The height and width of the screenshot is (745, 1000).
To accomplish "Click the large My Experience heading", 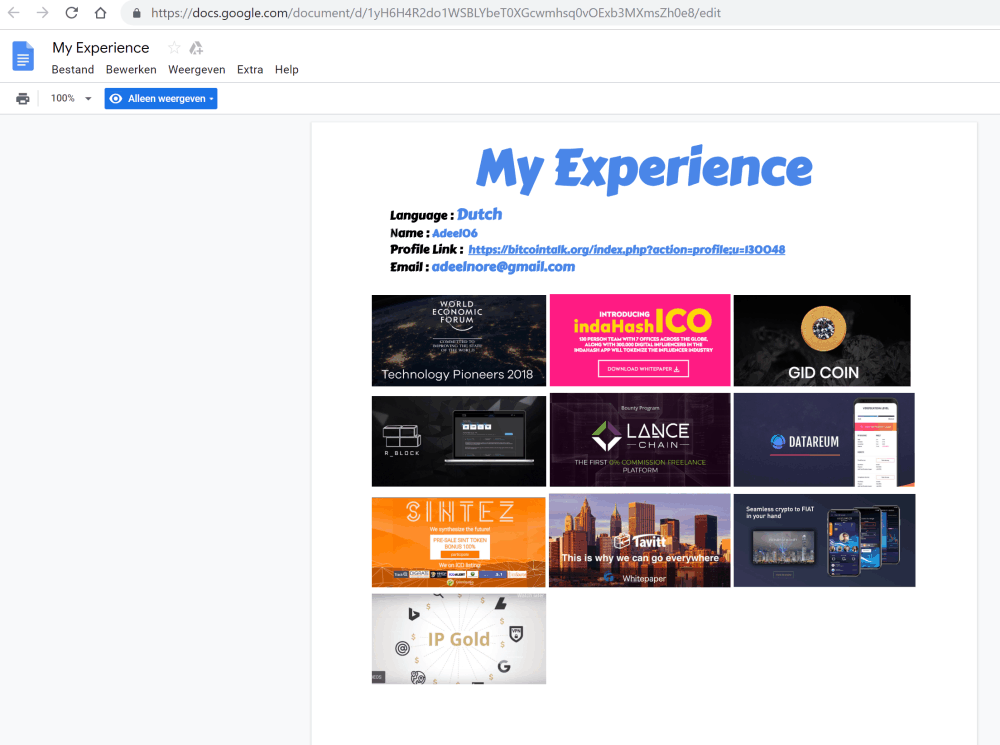I will (644, 169).
